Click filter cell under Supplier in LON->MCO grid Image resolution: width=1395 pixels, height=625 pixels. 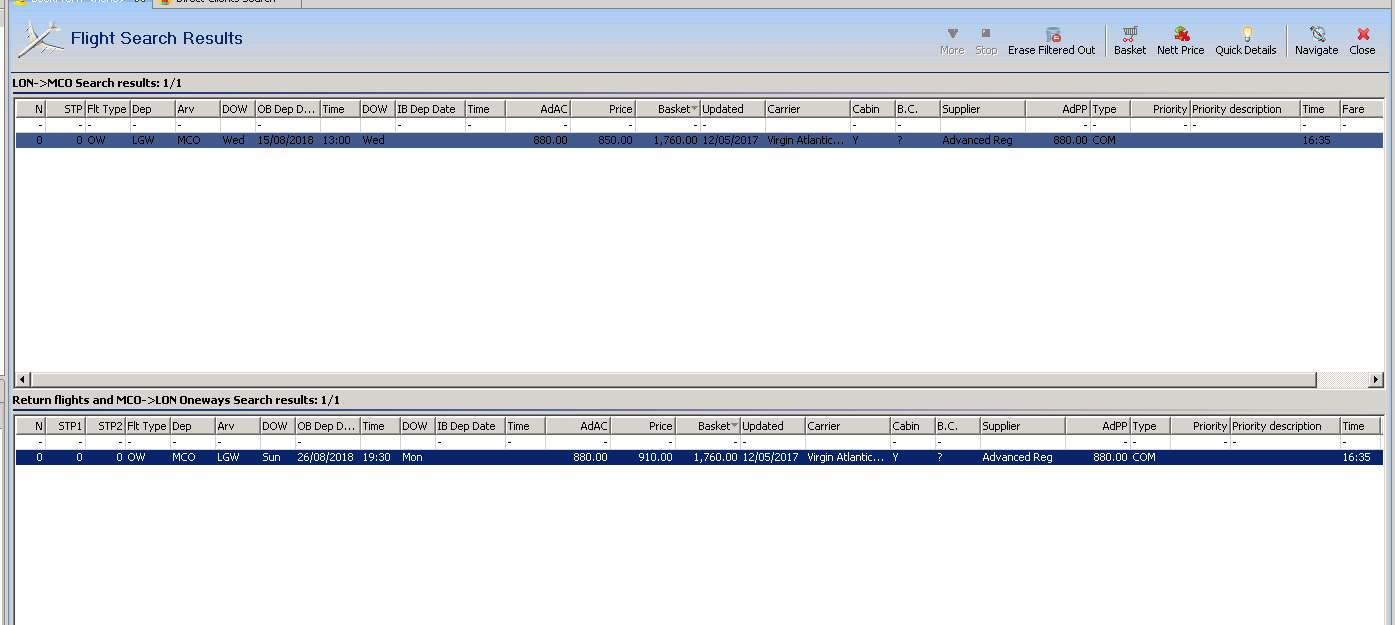click(982, 125)
